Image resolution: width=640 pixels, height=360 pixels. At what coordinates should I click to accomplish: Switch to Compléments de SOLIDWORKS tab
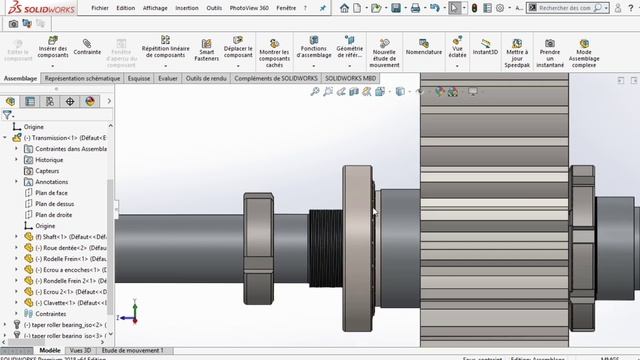click(x=276, y=78)
